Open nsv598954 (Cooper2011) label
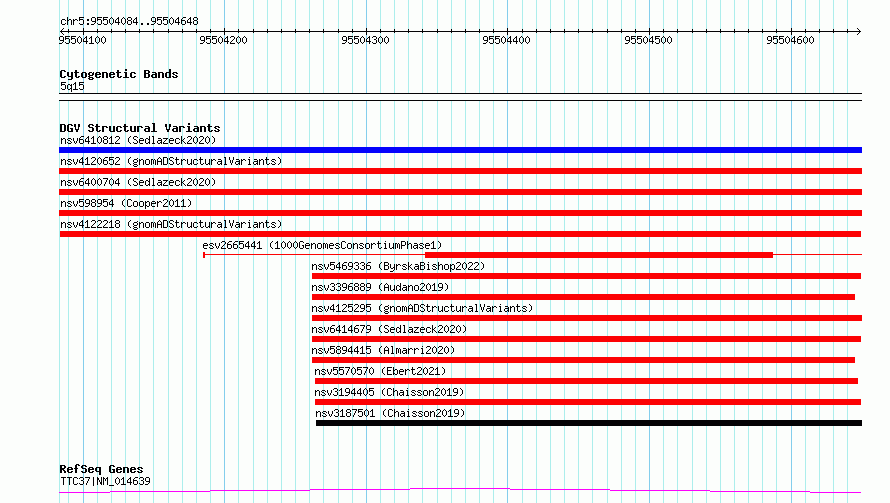The image size is (890, 503). (126, 203)
